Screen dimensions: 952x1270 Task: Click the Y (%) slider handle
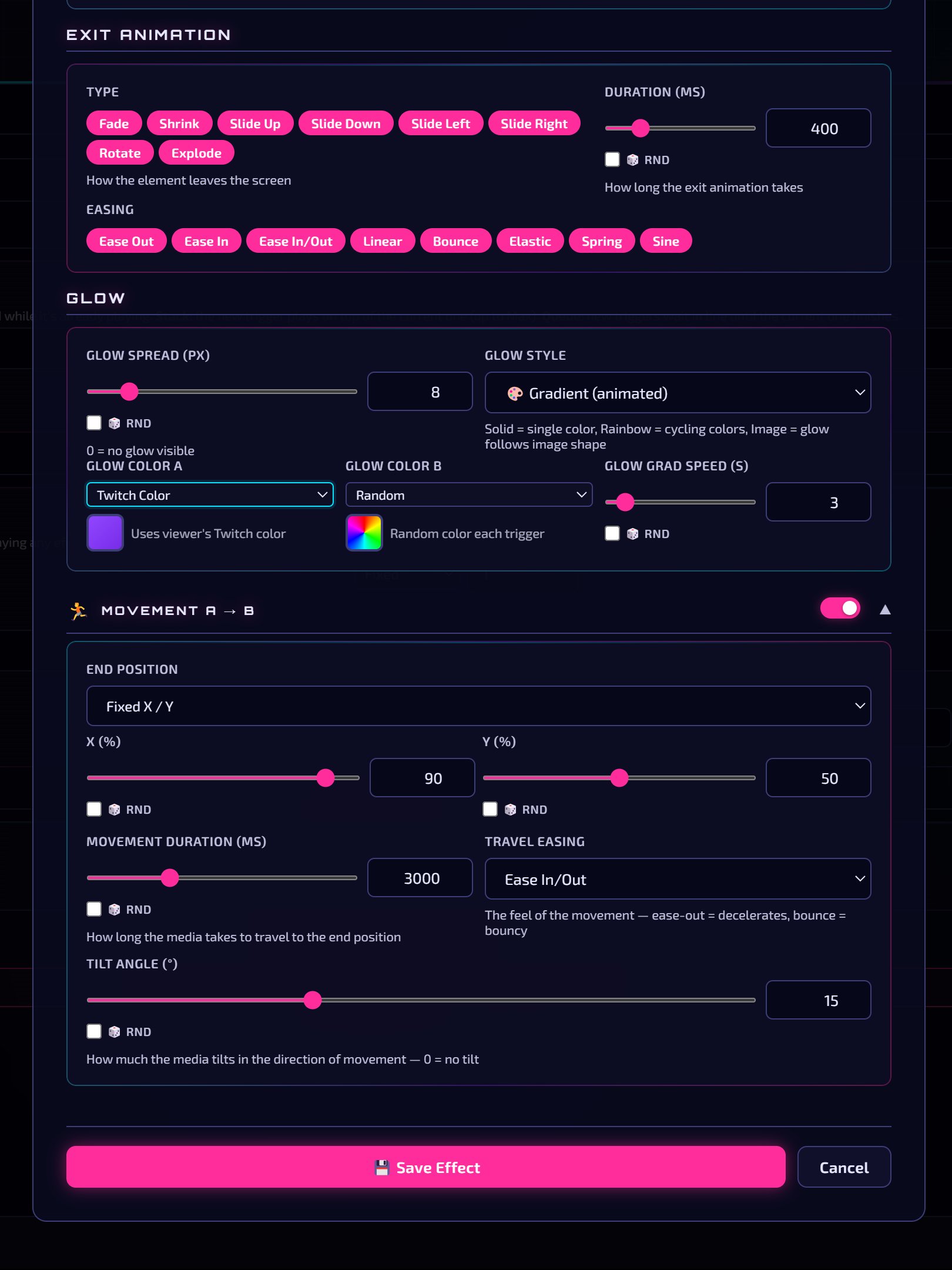tap(619, 778)
